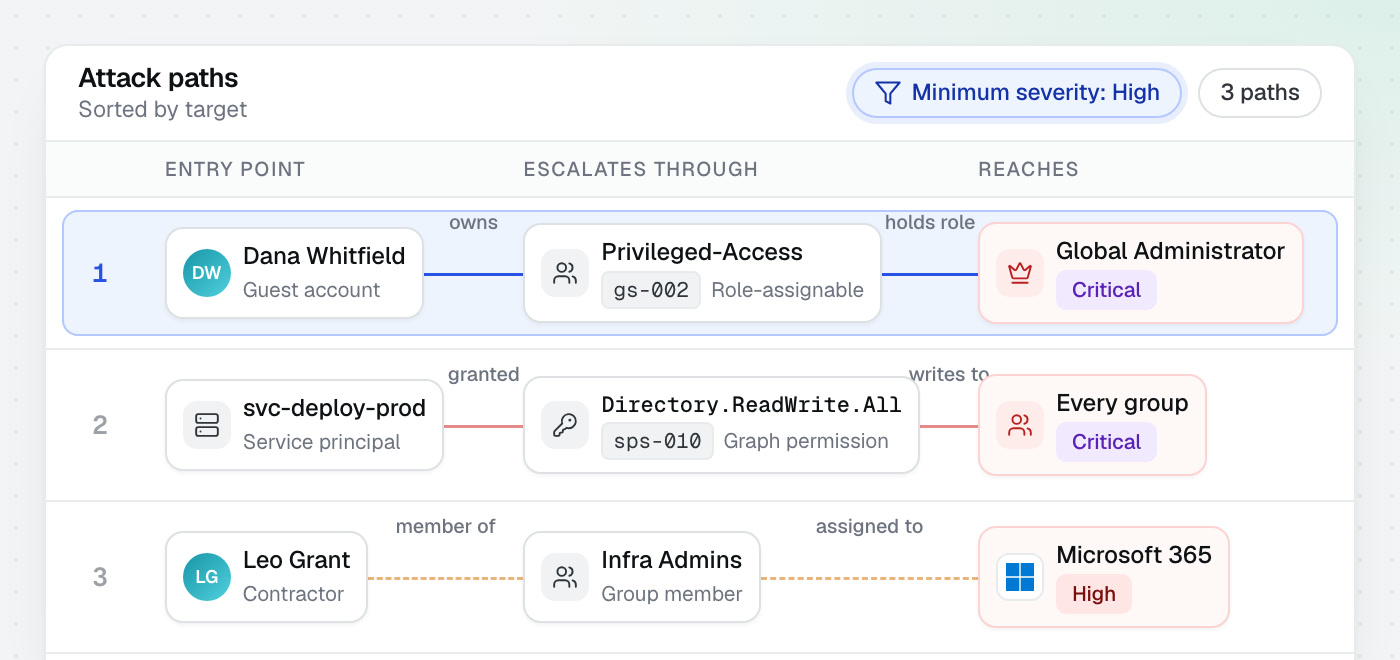Click the Infra Admins group icon
Viewport: 1400px width, 660px height.
pos(565,578)
